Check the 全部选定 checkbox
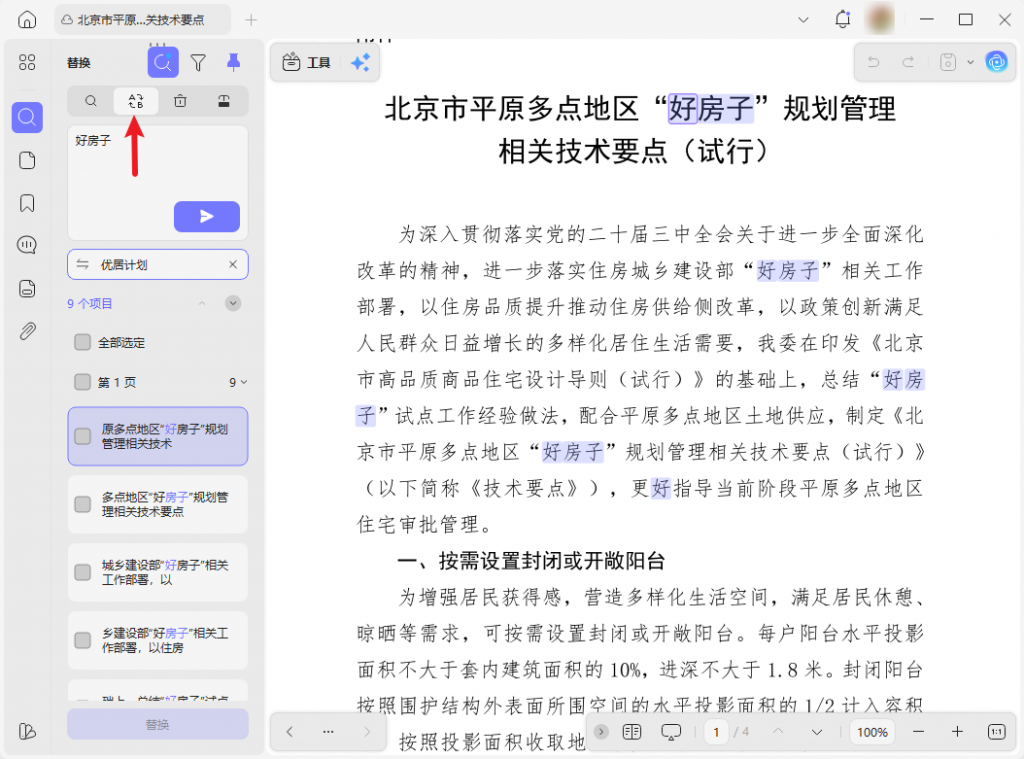The width and height of the screenshot is (1024, 759). pyautogui.click(x=83, y=343)
